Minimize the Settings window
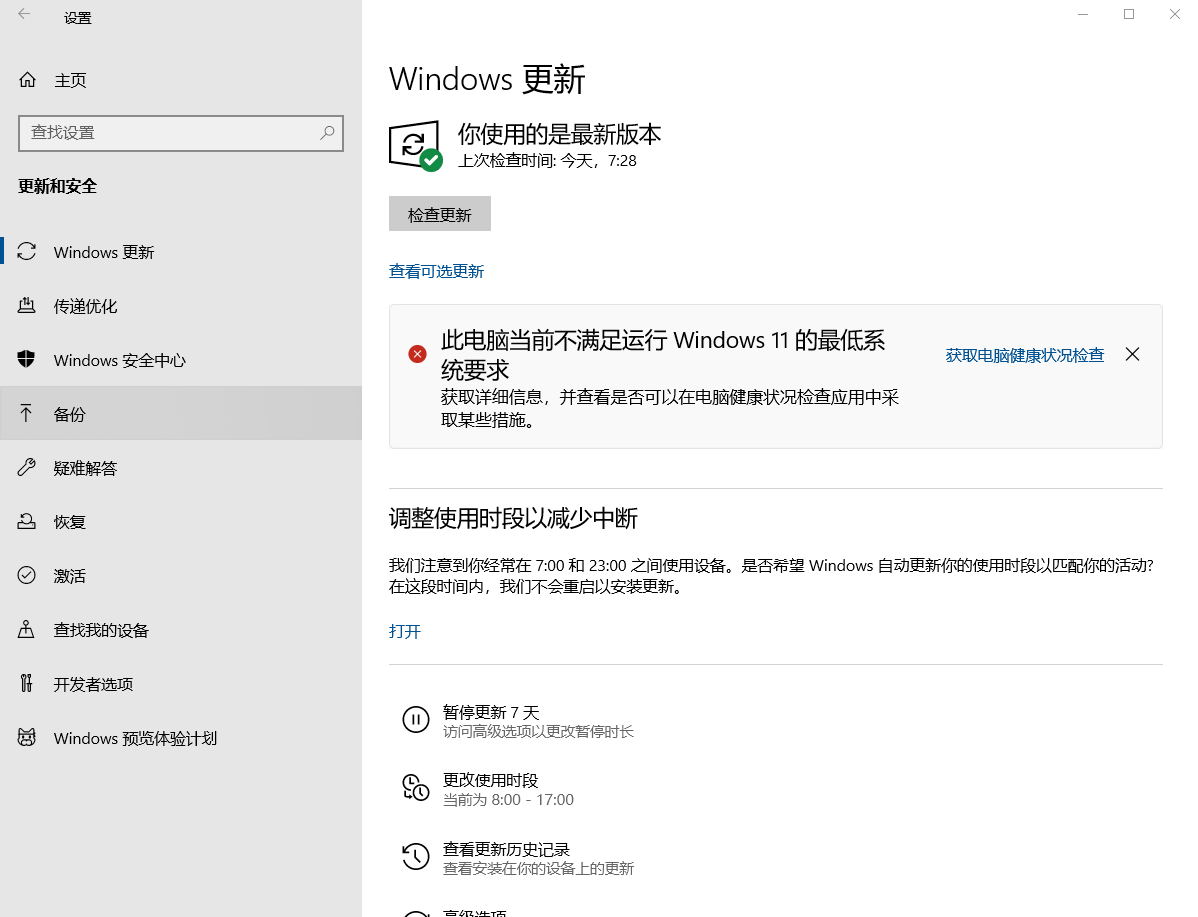1198x917 pixels. click(1083, 14)
